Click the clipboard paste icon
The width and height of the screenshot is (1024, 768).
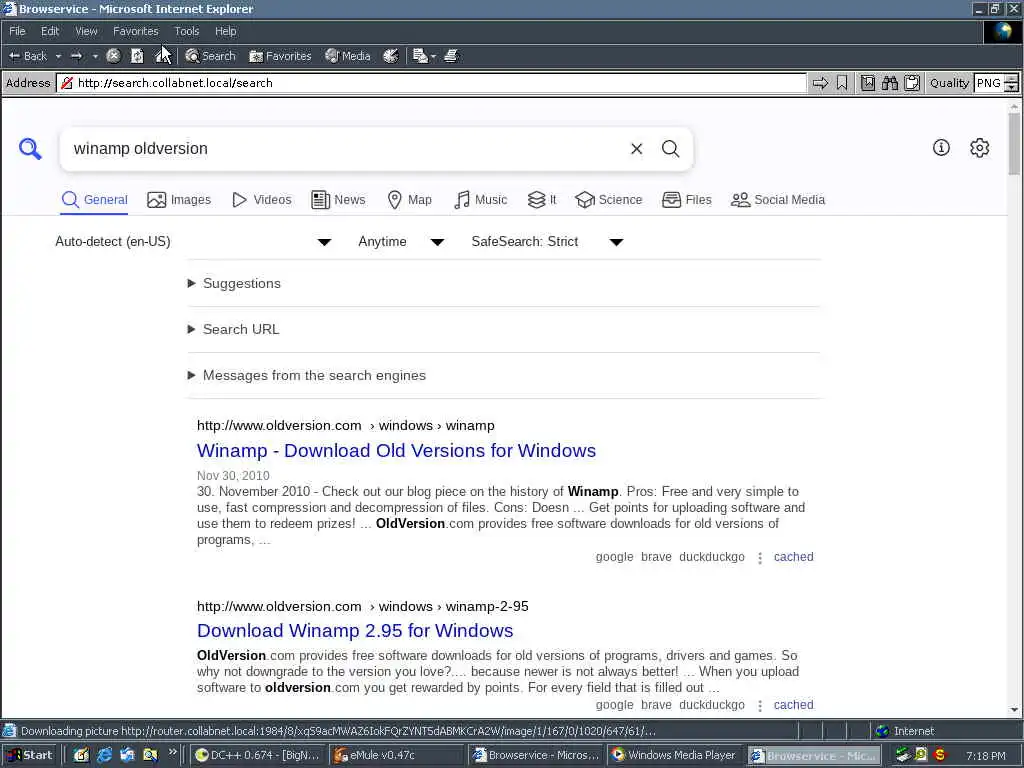912,83
